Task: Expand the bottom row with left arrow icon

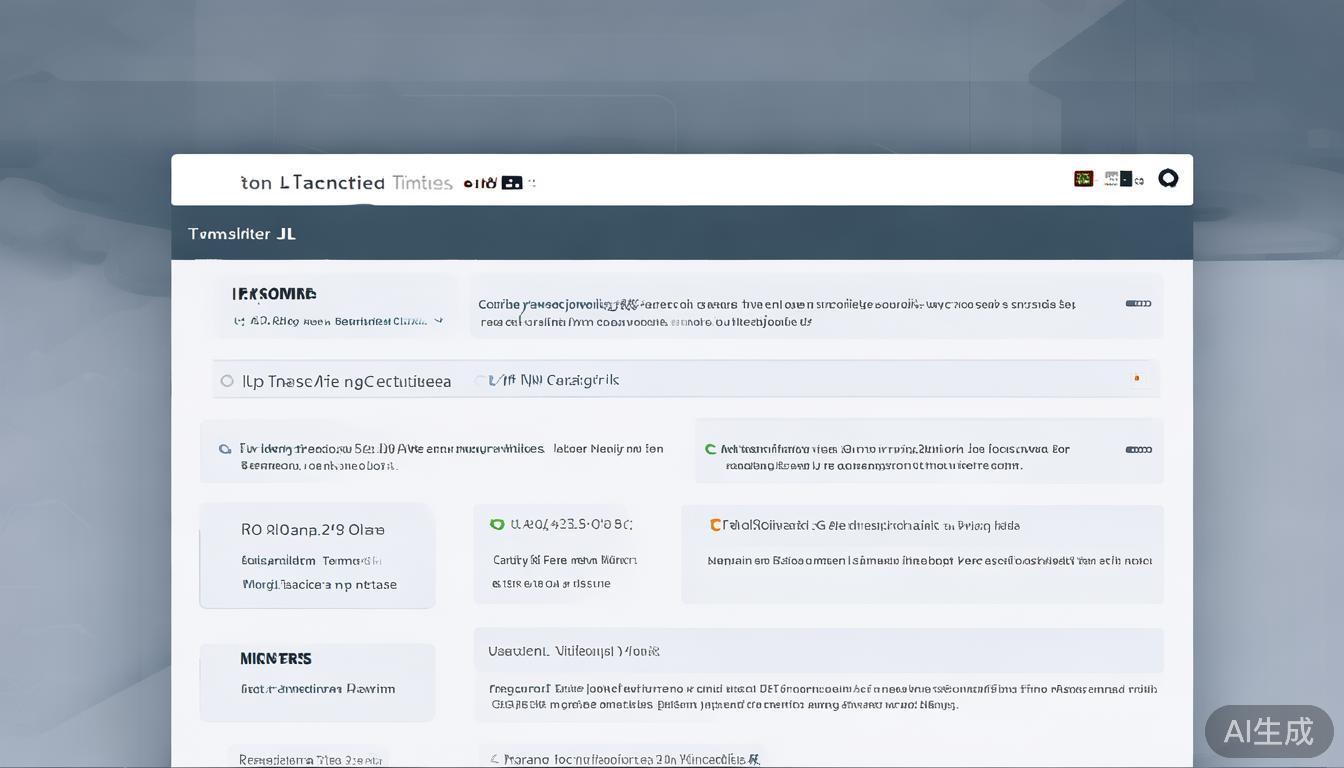Action: click(494, 759)
